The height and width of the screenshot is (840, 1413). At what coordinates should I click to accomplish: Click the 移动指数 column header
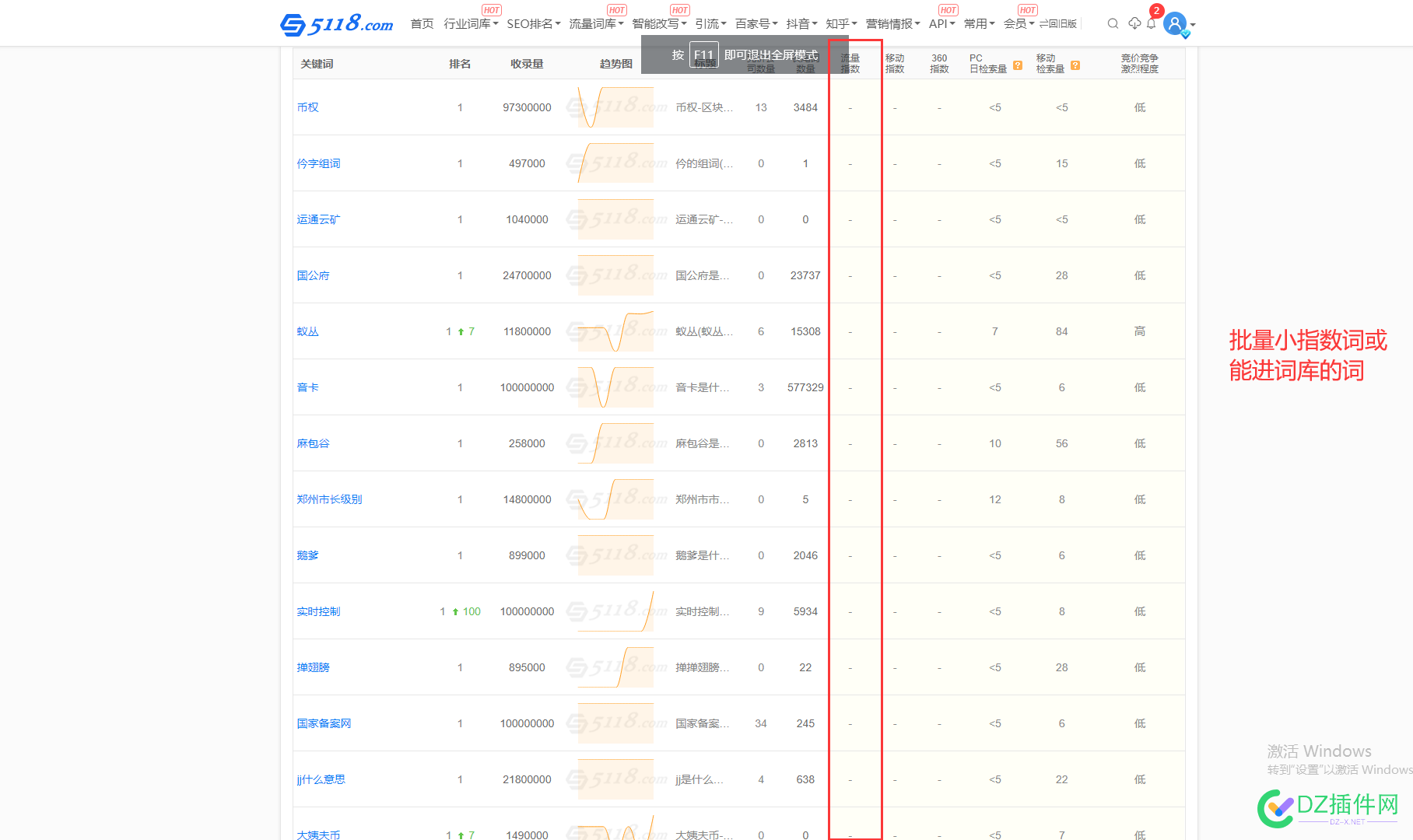click(x=895, y=64)
